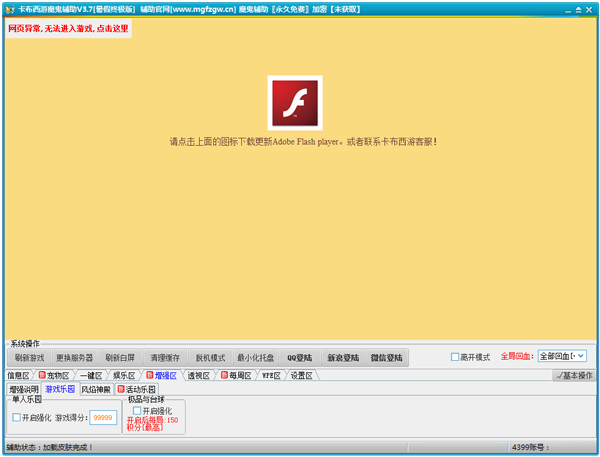600x457 pixels.
Task: Click the 更换服务器 button
Action: point(75,357)
